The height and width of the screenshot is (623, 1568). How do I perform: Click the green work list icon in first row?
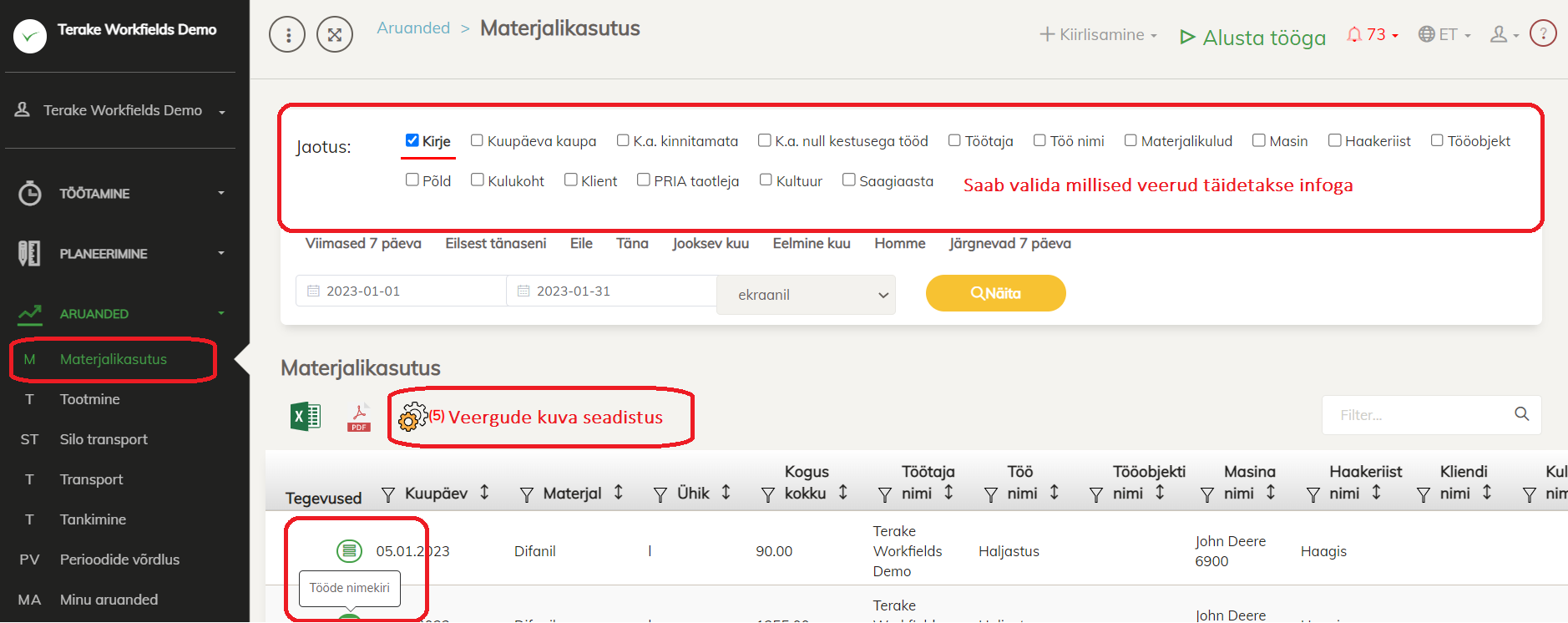point(349,551)
